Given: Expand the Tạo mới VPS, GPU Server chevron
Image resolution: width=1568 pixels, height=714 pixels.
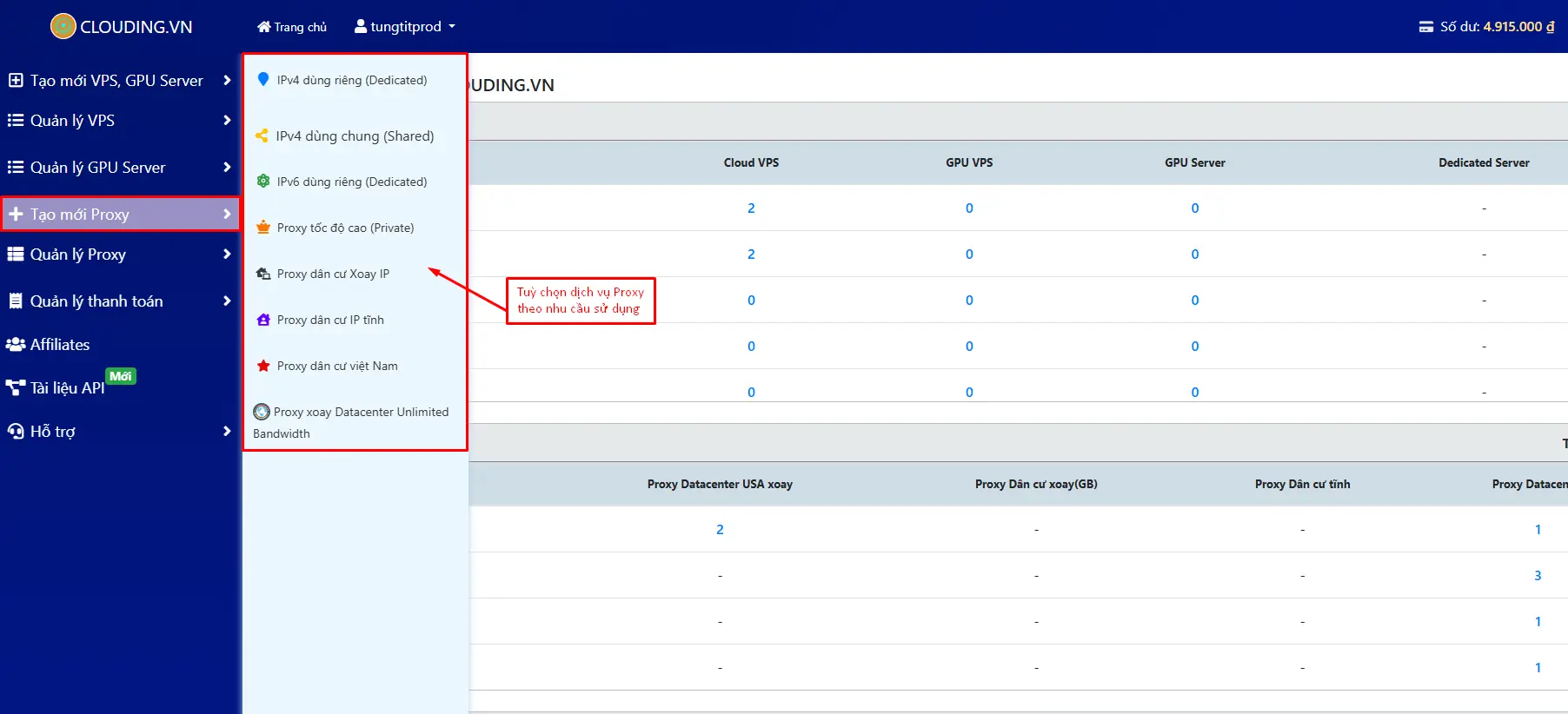Looking at the screenshot, I should pyautogui.click(x=227, y=80).
